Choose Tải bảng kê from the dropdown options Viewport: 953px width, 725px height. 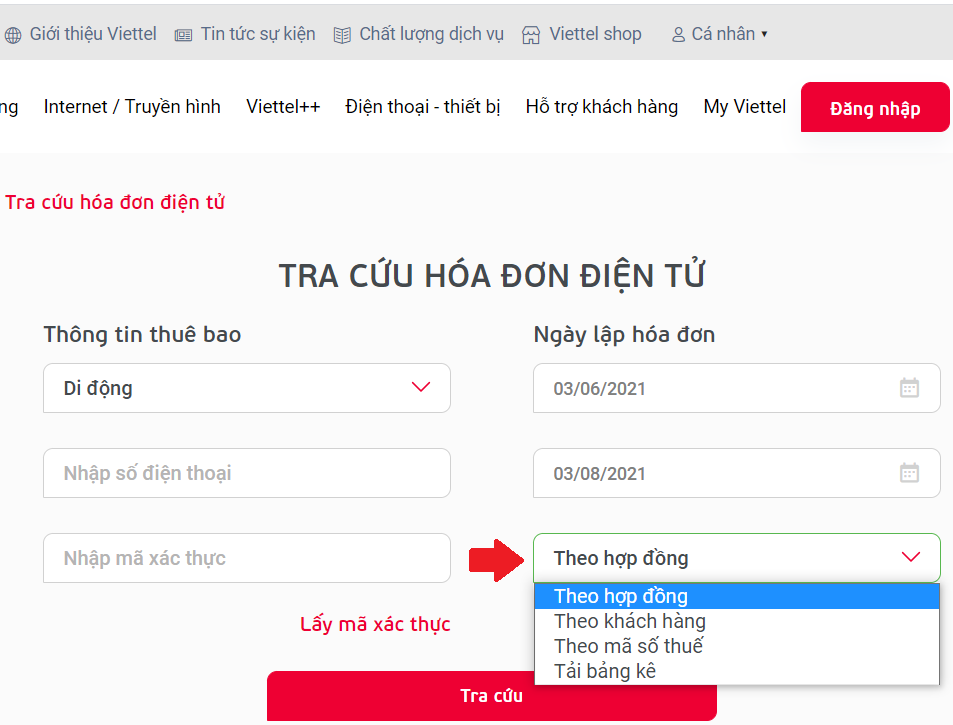tap(606, 670)
